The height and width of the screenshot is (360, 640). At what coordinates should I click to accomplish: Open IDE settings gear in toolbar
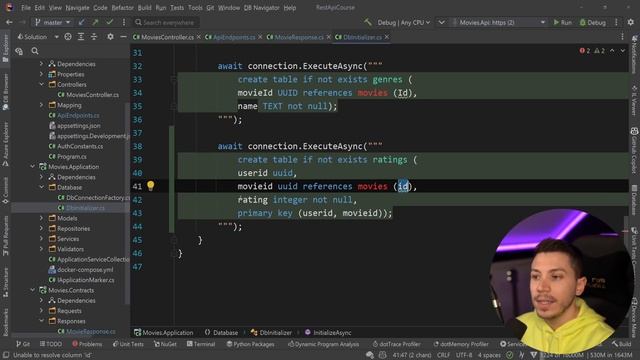pos(631,22)
